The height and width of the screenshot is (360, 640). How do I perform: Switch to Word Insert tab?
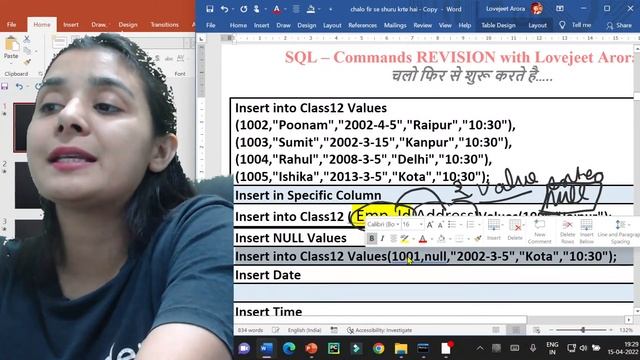click(261, 25)
